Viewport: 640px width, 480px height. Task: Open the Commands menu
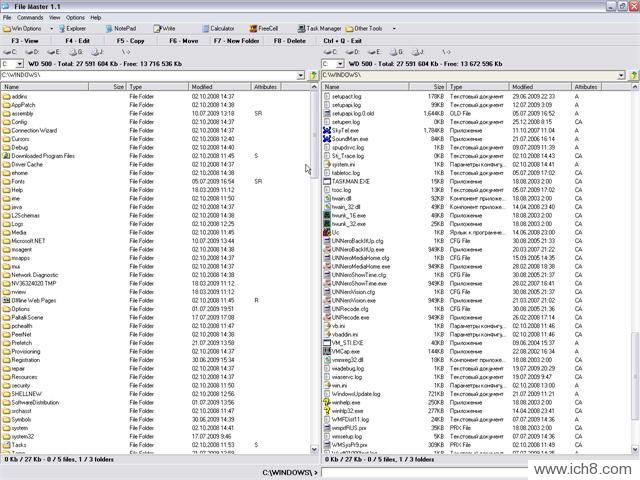coord(30,18)
